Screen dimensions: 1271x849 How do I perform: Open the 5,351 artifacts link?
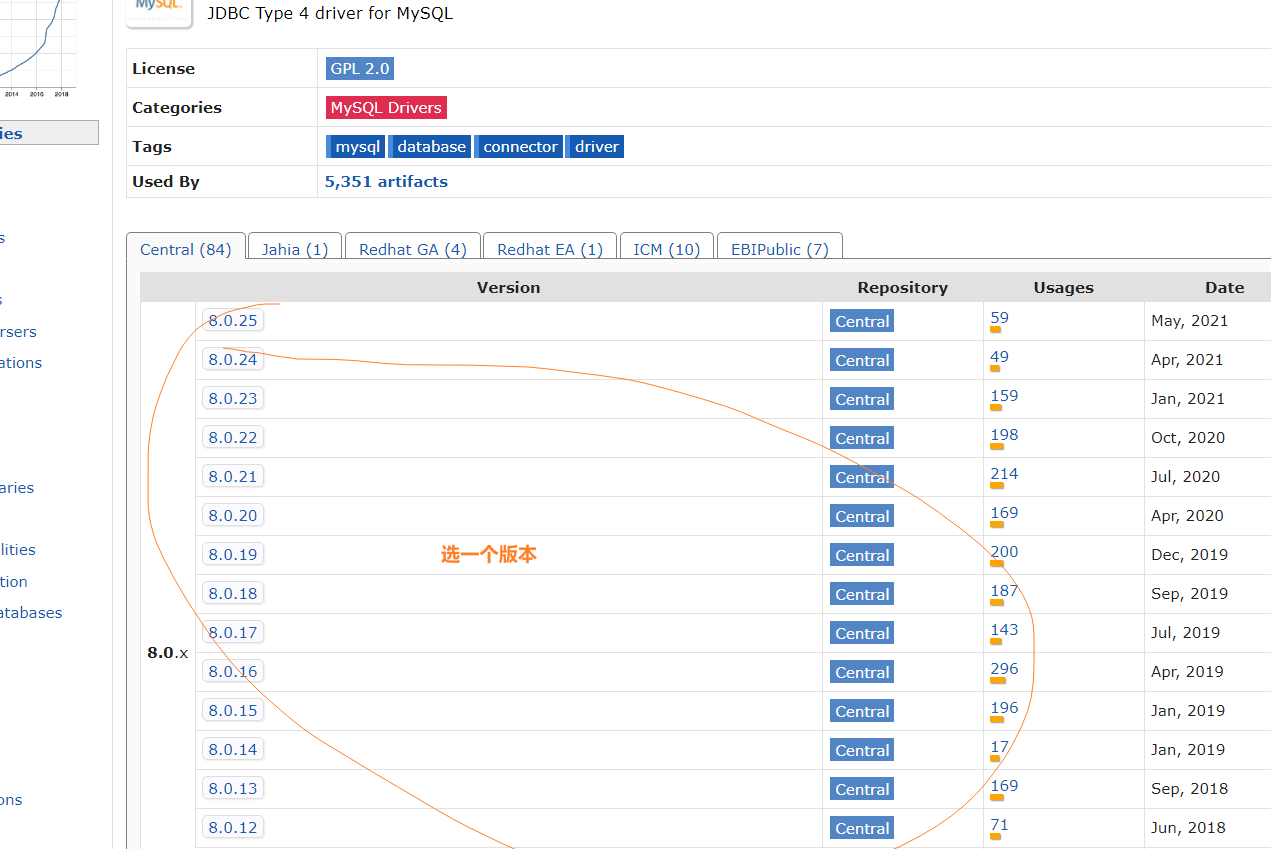coord(386,182)
